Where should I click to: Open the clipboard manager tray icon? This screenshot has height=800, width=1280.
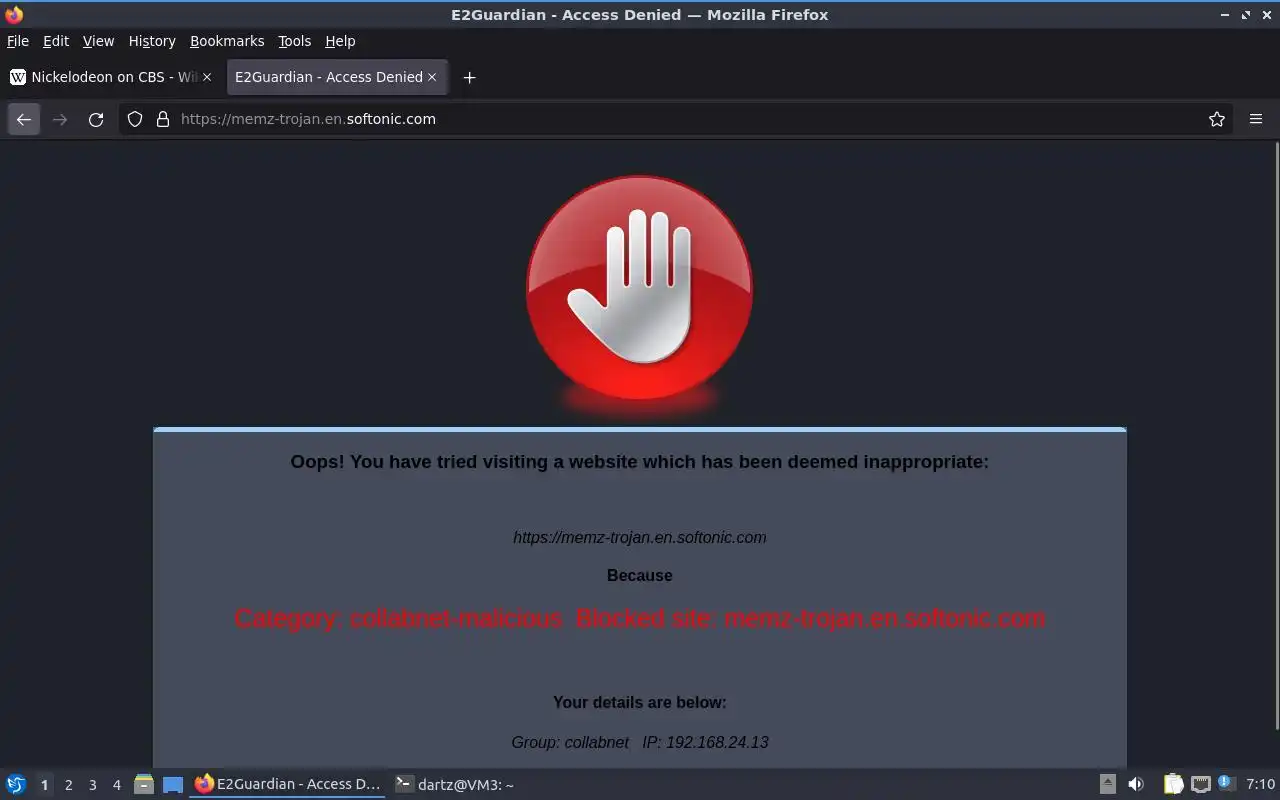[x=1173, y=784]
